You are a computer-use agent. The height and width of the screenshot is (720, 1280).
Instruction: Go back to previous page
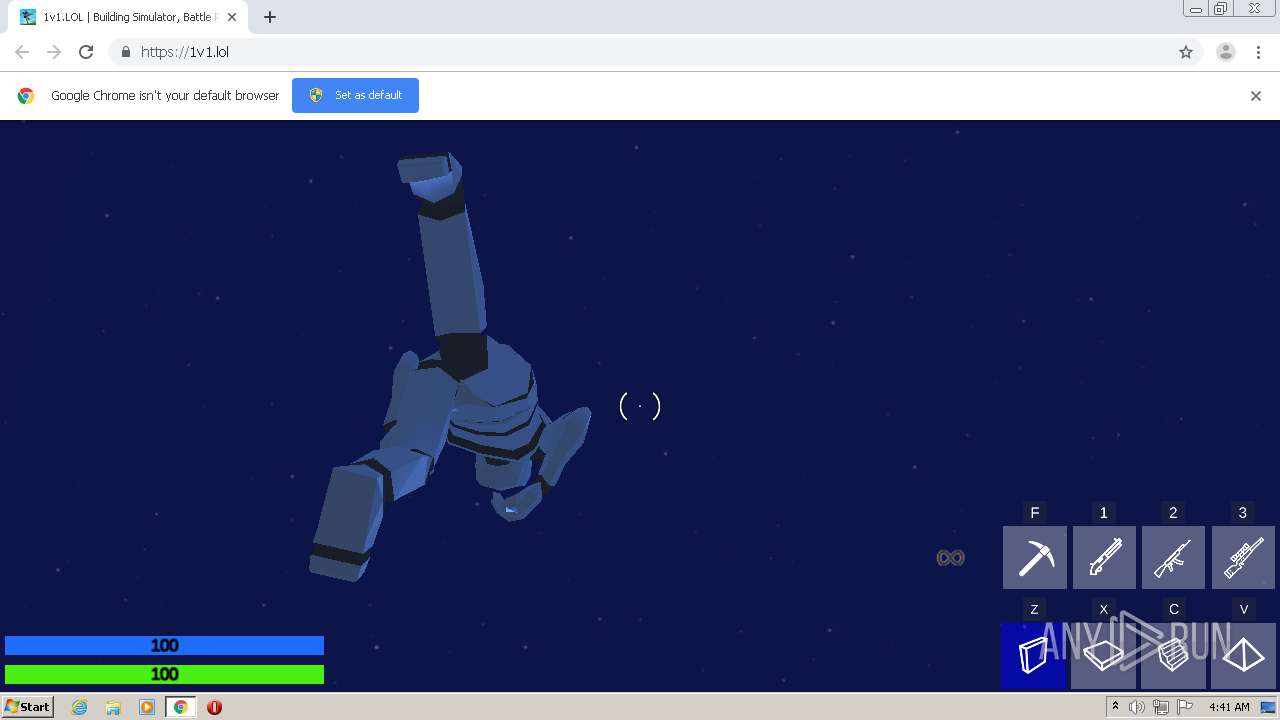(x=22, y=52)
